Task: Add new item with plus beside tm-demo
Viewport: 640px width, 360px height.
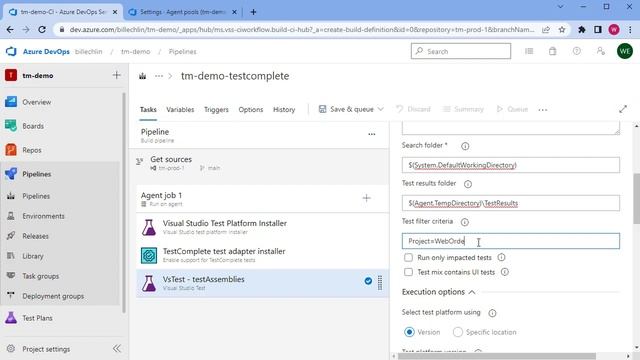Action: point(116,75)
